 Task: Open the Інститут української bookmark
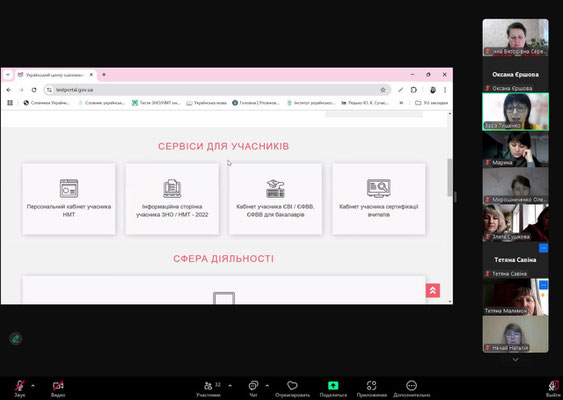pyautogui.click(x=311, y=103)
